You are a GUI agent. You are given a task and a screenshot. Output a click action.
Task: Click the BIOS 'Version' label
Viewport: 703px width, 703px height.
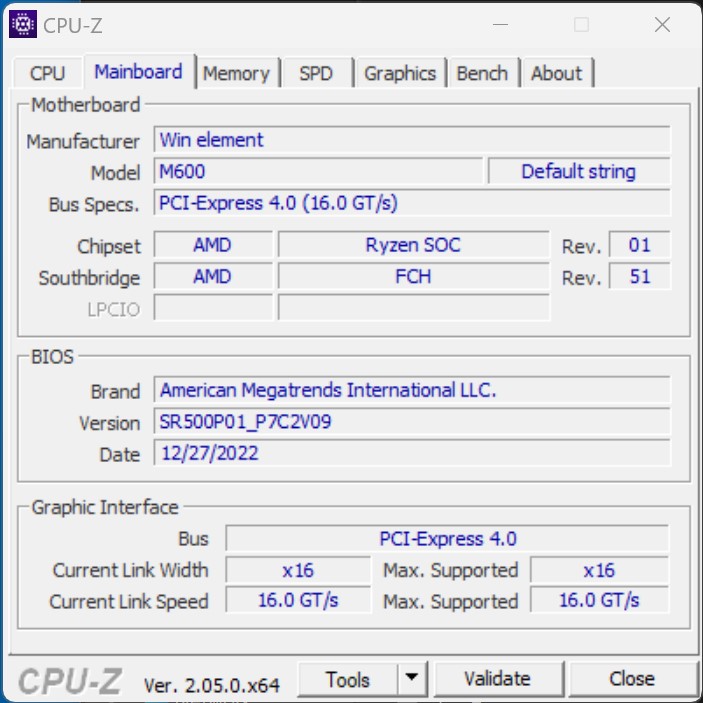click(109, 423)
